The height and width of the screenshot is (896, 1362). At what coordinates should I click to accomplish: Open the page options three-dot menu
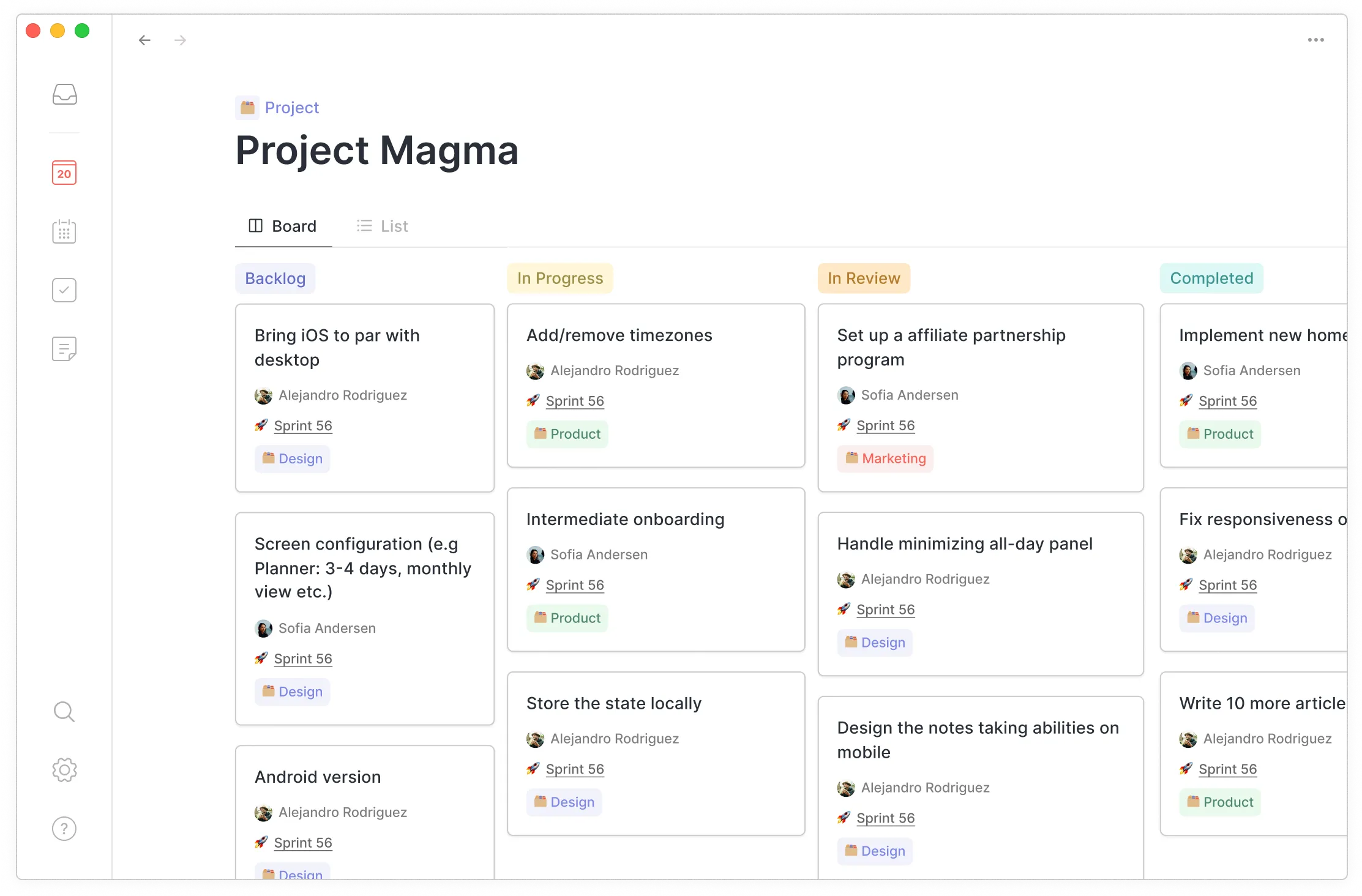(x=1315, y=40)
